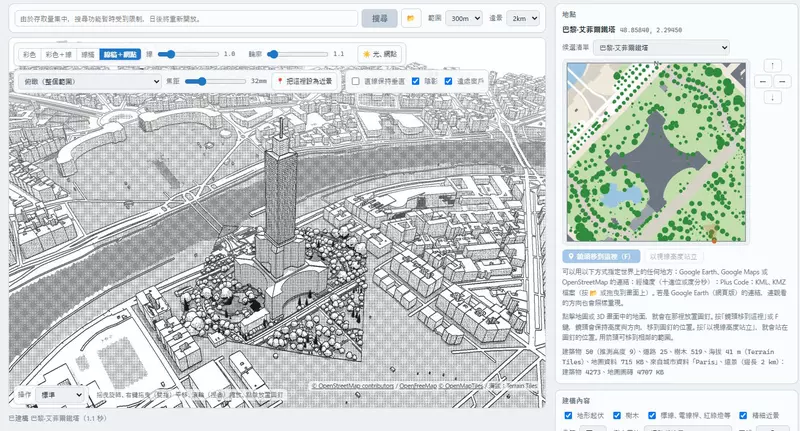The image size is (800, 431).
Task: Adjust the 輪廓 outline slider
Action: 297,54
